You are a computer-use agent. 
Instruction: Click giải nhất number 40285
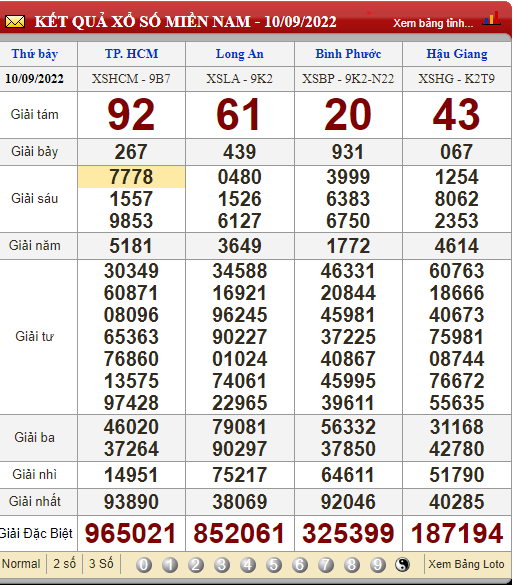point(457,502)
